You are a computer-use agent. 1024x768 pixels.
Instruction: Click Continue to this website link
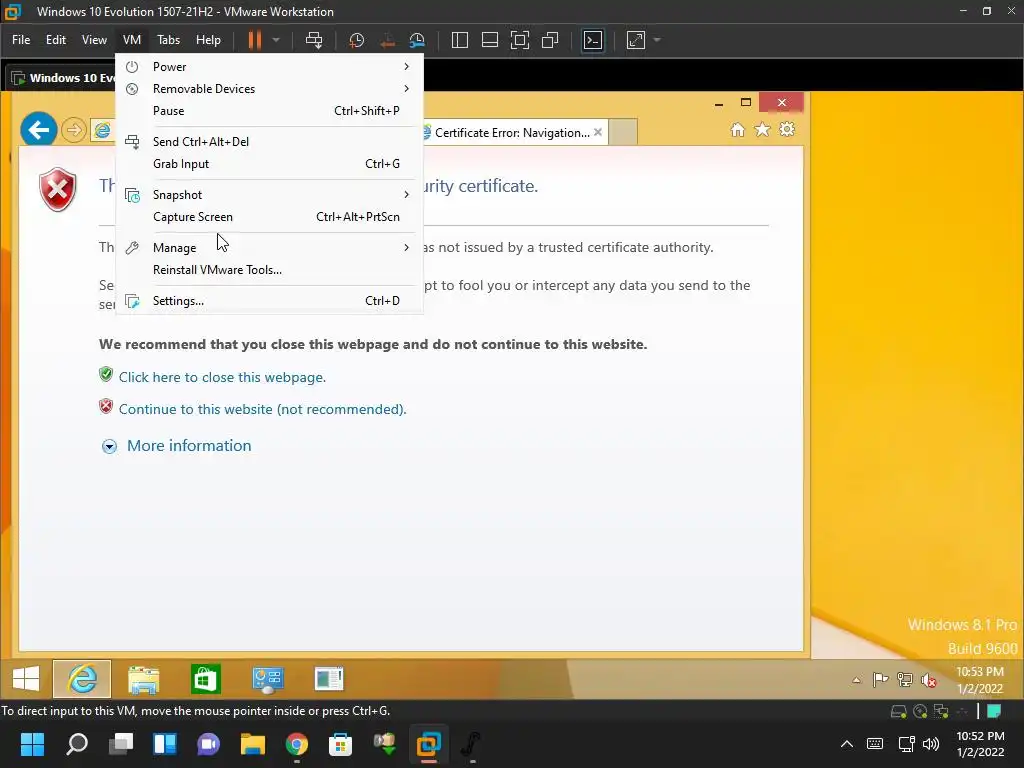pyautogui.click(x=263, y=409)
